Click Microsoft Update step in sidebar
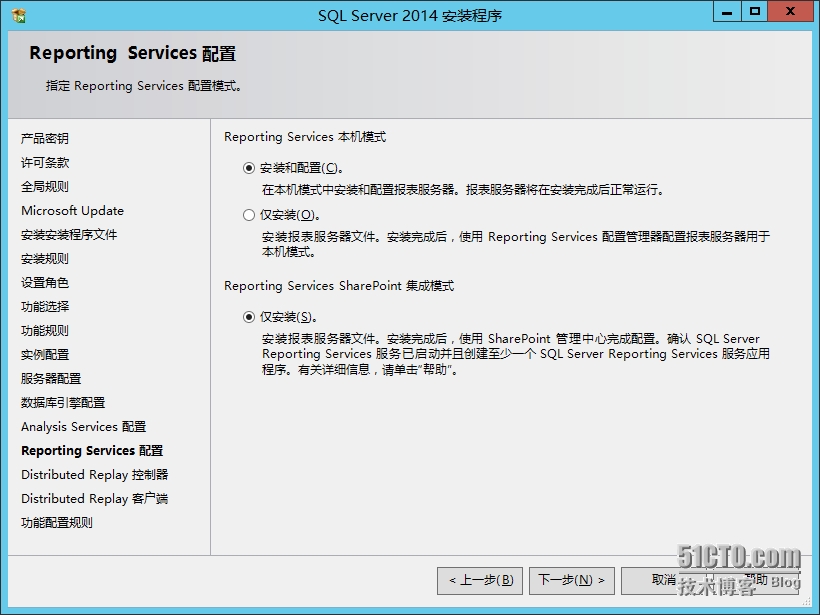820x615 pixels. click(x=73, y=211)
